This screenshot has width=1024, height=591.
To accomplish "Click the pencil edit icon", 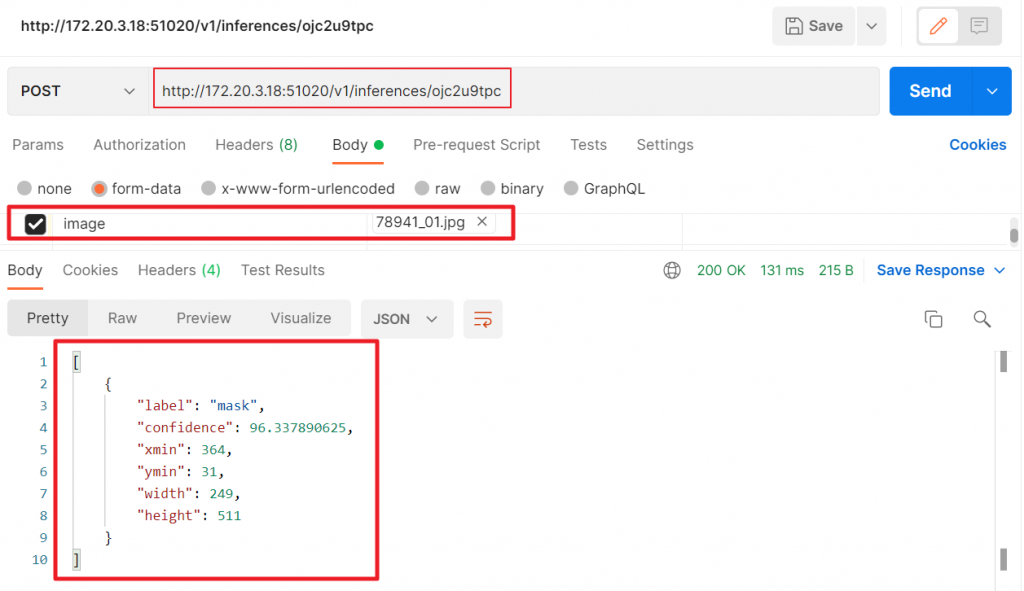I will (938, 26).
